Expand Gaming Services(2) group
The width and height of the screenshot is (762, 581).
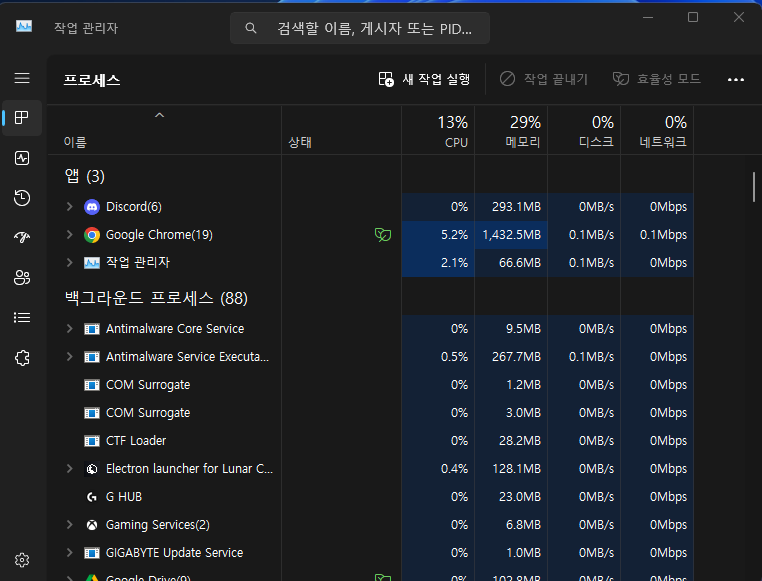coord(69,525)
